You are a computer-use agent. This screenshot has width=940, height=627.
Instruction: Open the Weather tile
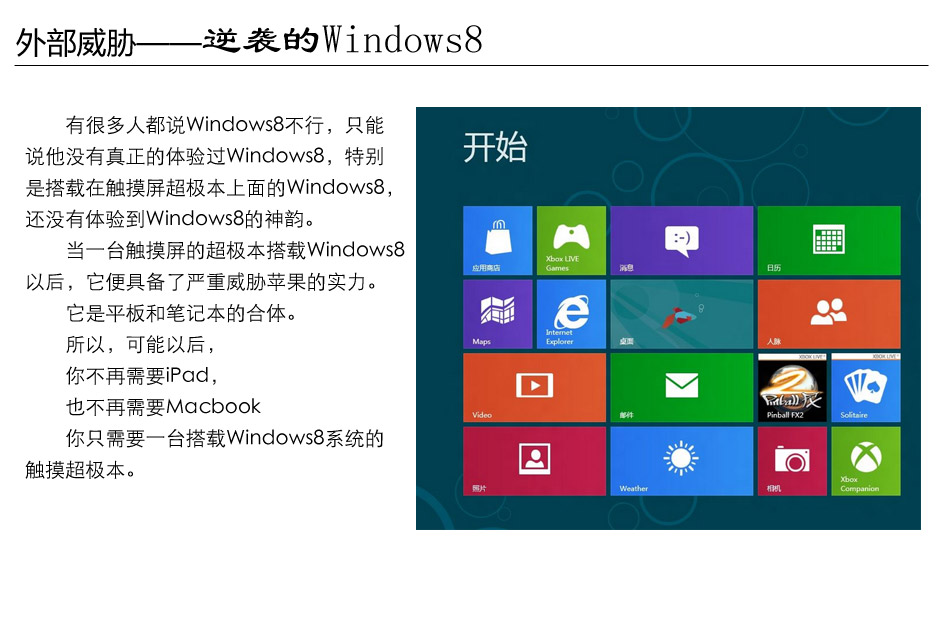click(681, 460)
